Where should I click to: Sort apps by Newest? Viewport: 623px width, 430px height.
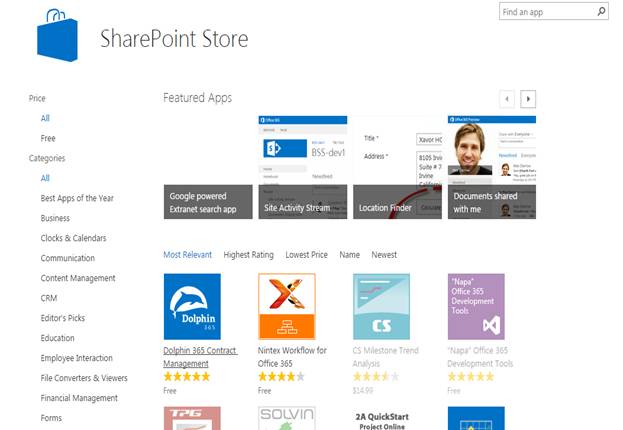click(x=384, y=255)
